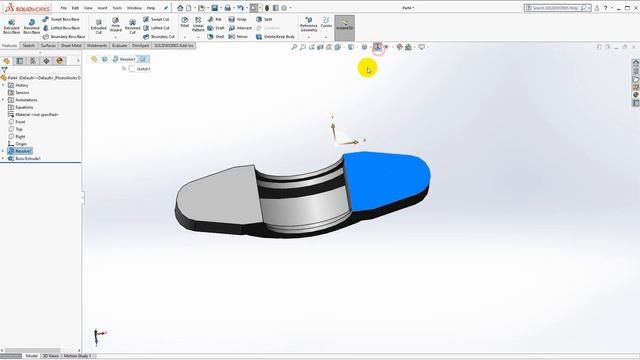Choose Boundary Boss/Base feature
The height and width of the screenshot is (360, 640).
[x=64, y=36]
